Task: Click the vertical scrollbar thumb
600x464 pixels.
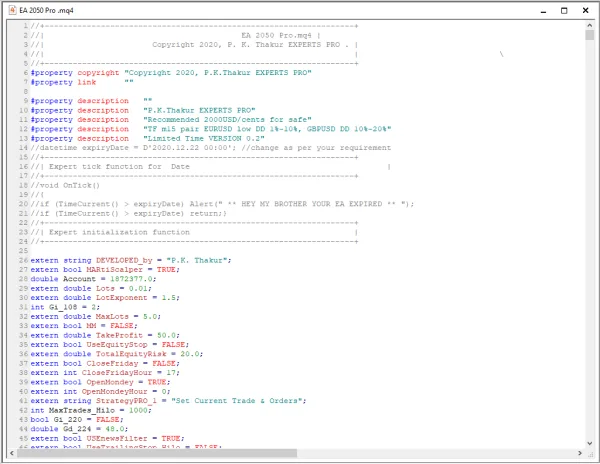Action: [590, 35]
